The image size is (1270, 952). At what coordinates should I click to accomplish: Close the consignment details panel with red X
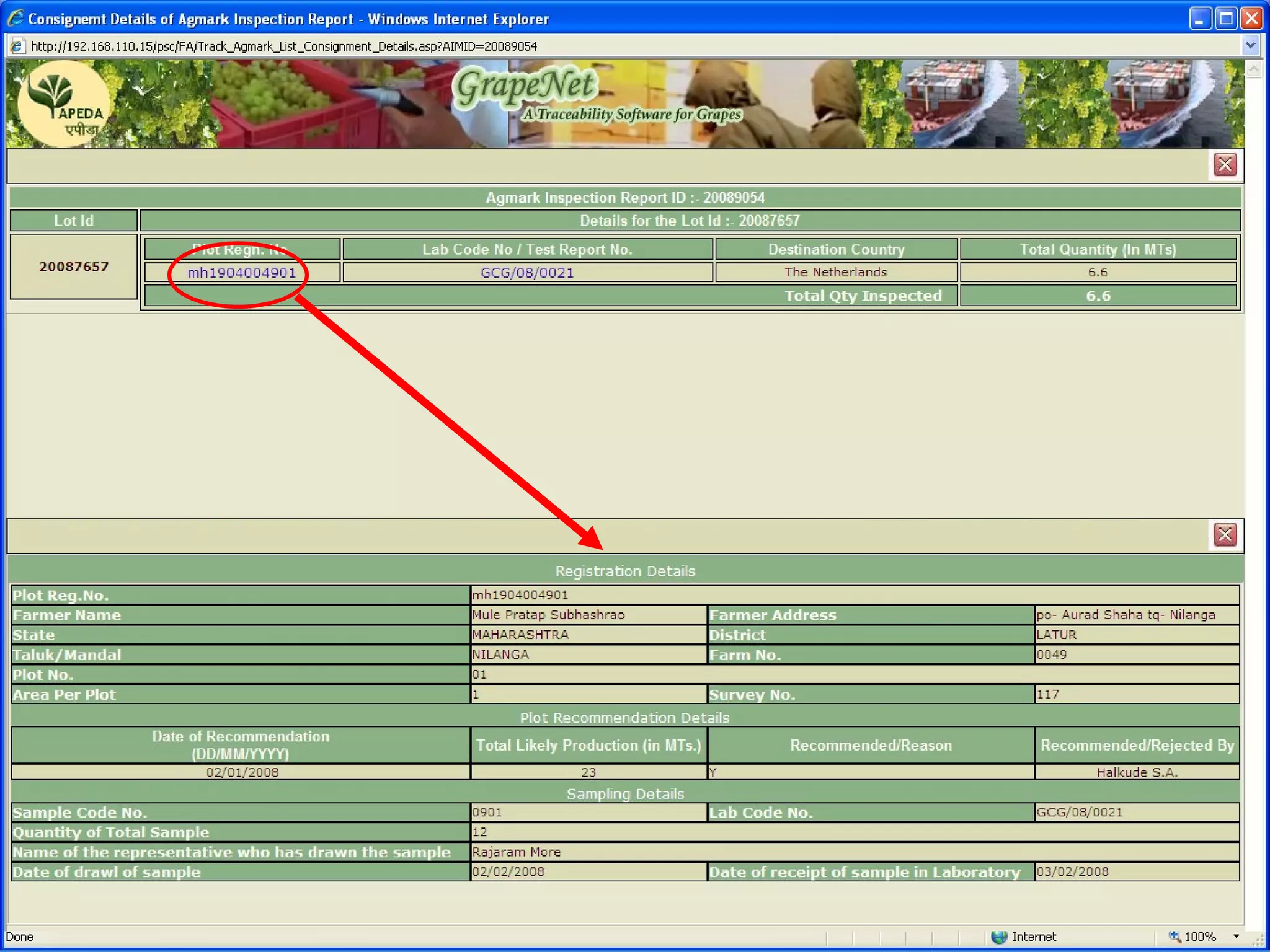pos(1225,165)
